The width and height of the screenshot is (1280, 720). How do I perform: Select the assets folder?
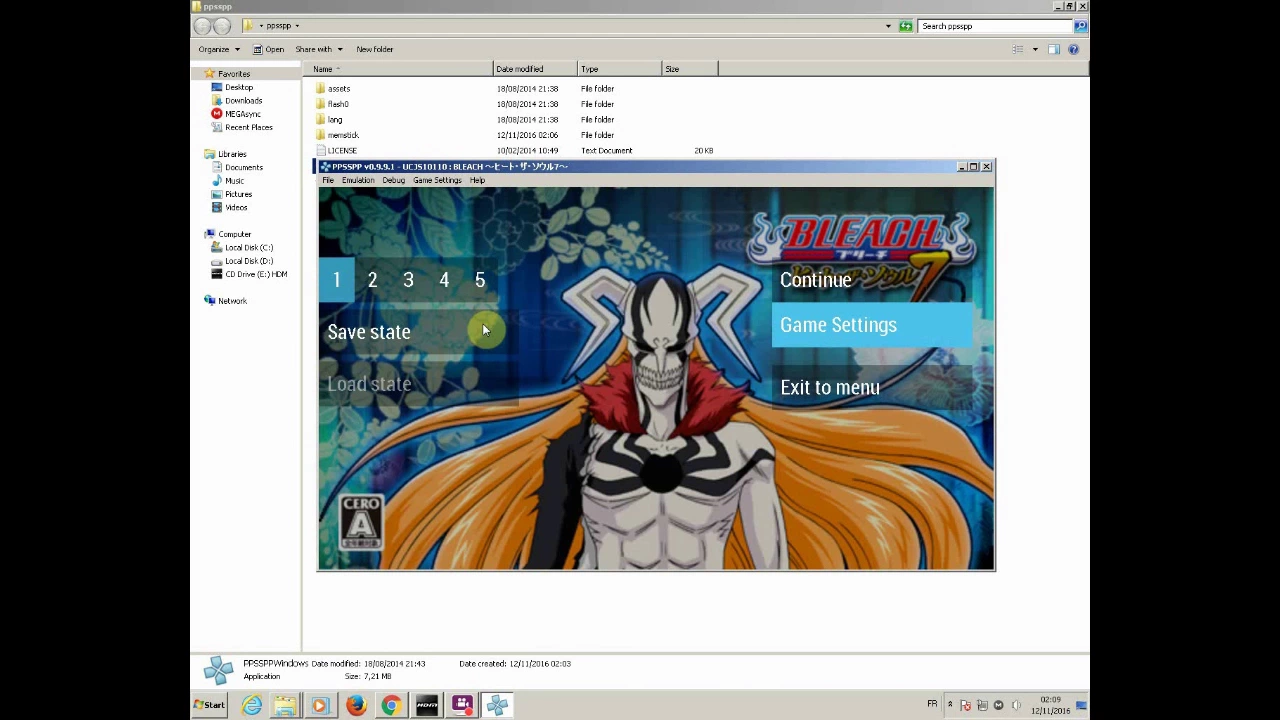tap(338, 89)
